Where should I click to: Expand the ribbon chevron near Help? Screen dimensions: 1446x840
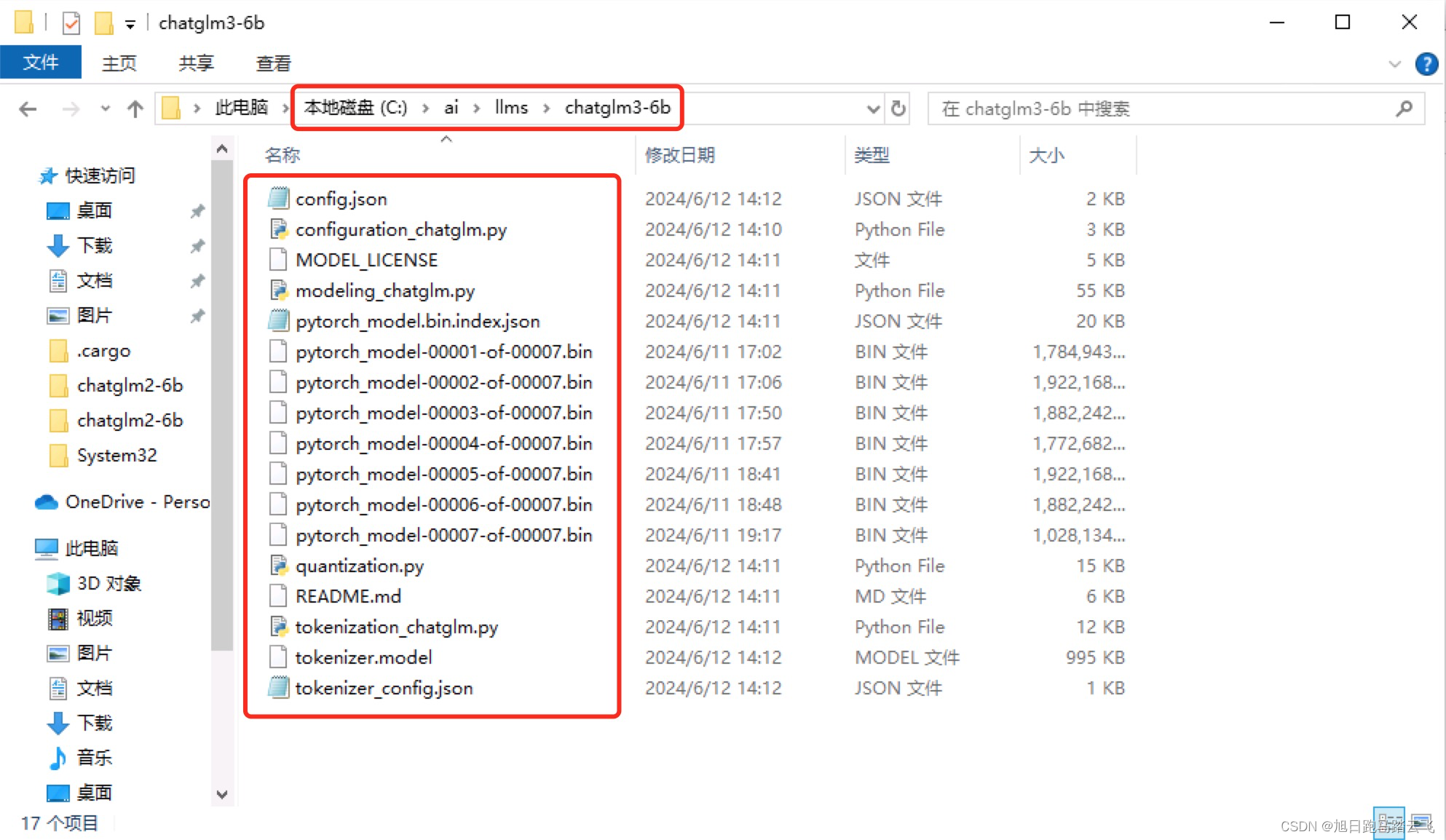(1394, 64)
